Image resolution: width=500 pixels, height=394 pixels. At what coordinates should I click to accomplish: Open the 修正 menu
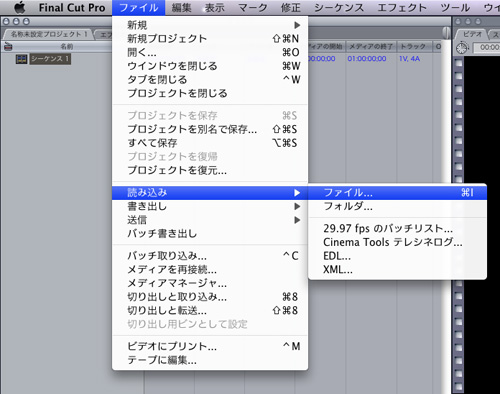(x=291, y=7)
